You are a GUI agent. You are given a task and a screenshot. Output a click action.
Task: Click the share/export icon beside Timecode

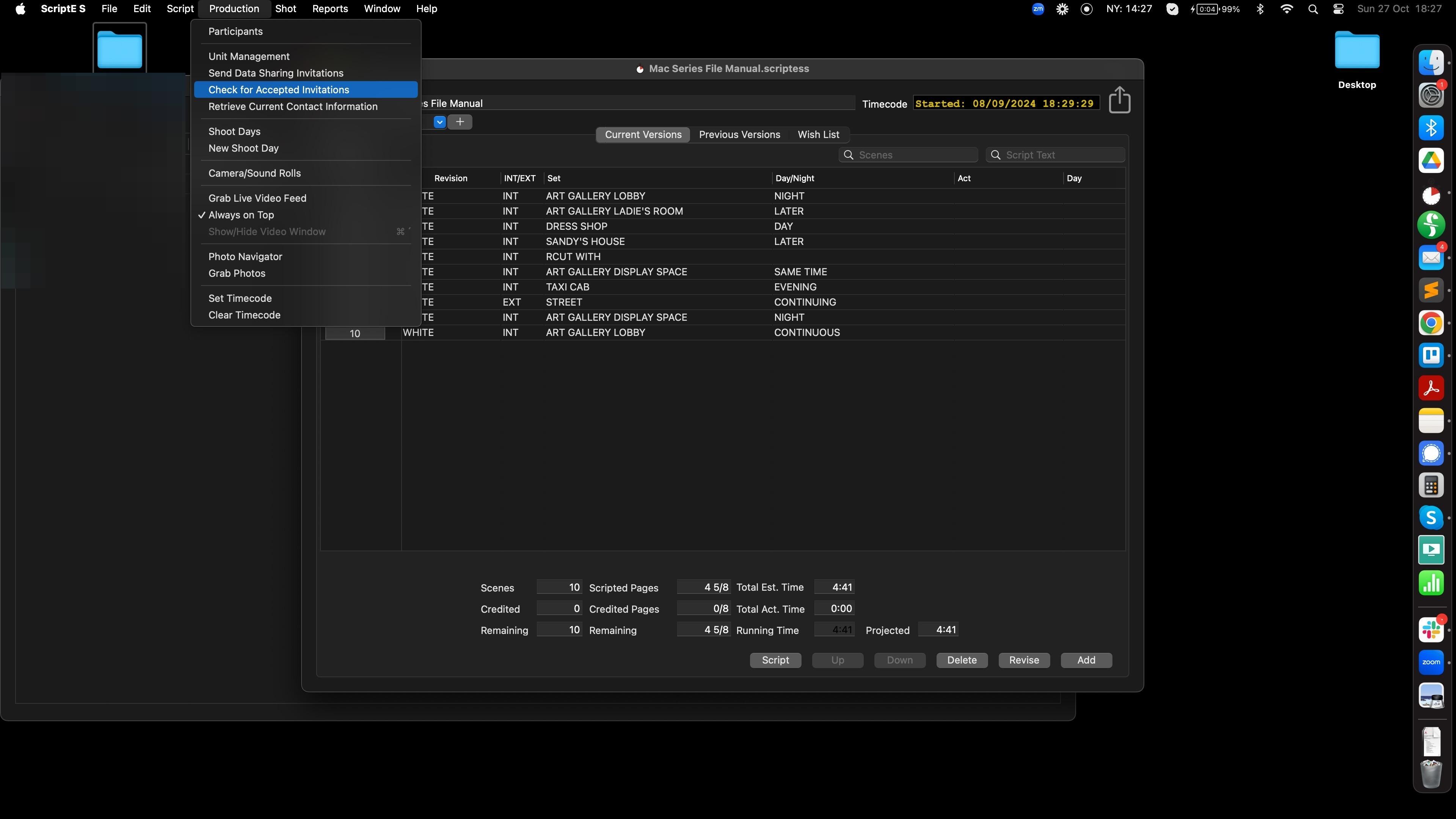click(x=1119, y=100)
